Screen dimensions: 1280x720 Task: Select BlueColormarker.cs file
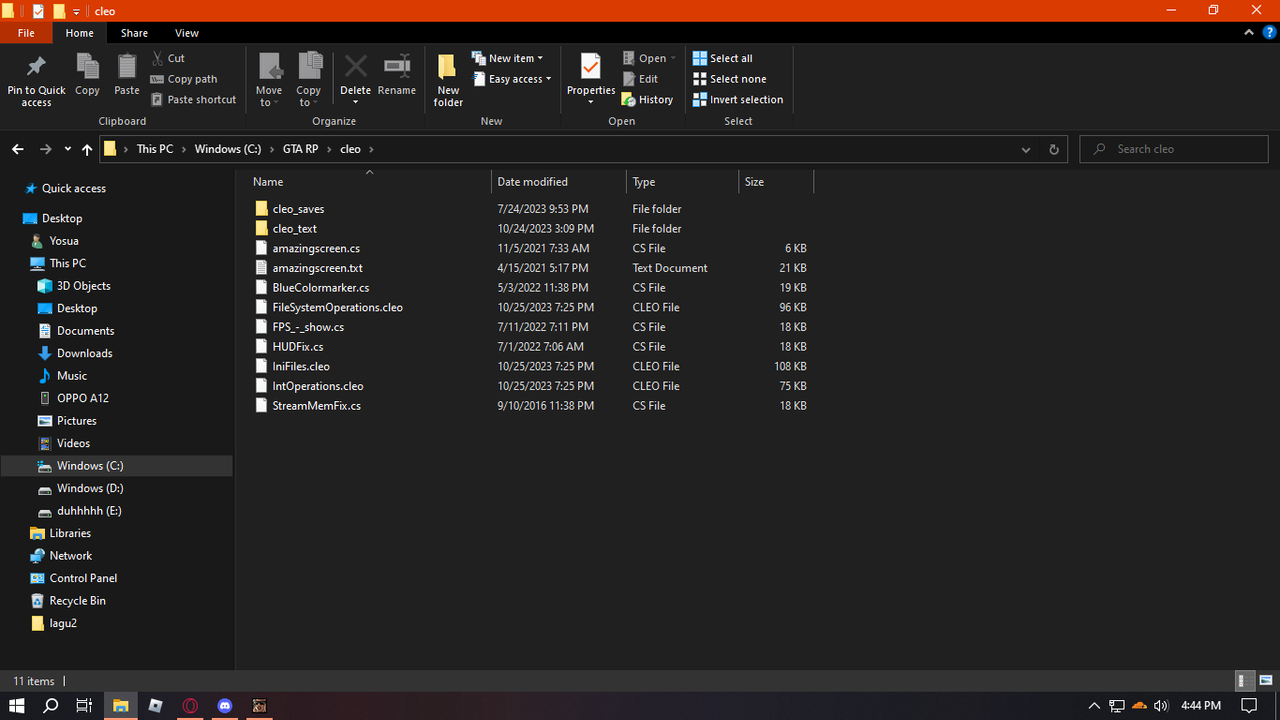tap(320, 288)
